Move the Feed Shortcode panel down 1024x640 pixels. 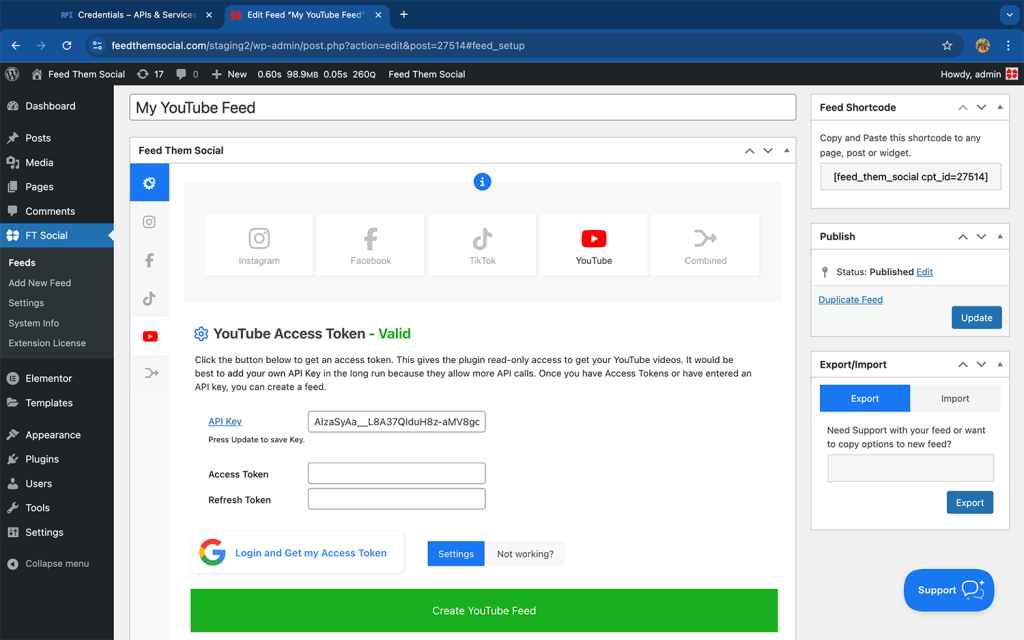click(981, 108)
